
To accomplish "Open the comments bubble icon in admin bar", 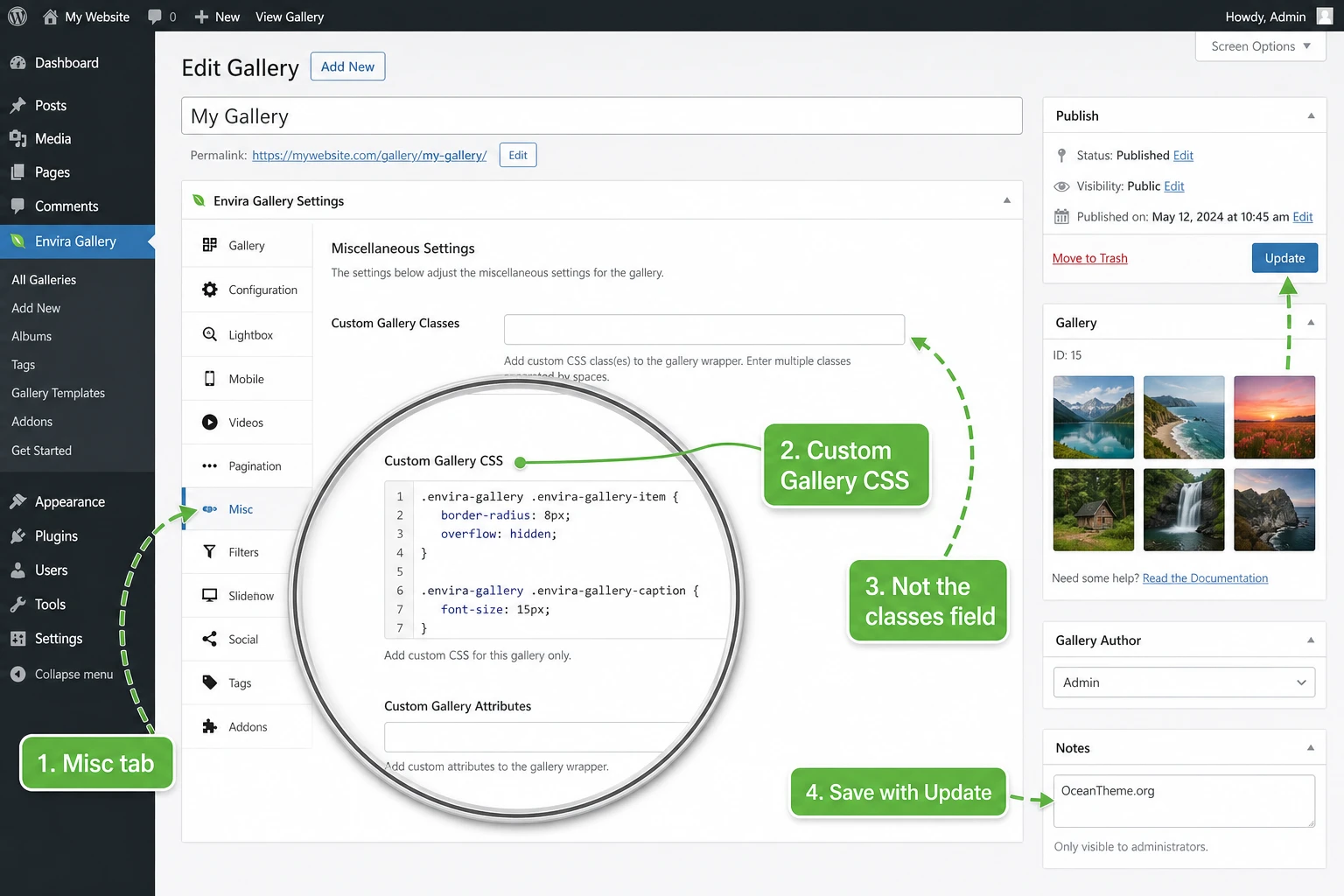I will click(x=155, y=17).
